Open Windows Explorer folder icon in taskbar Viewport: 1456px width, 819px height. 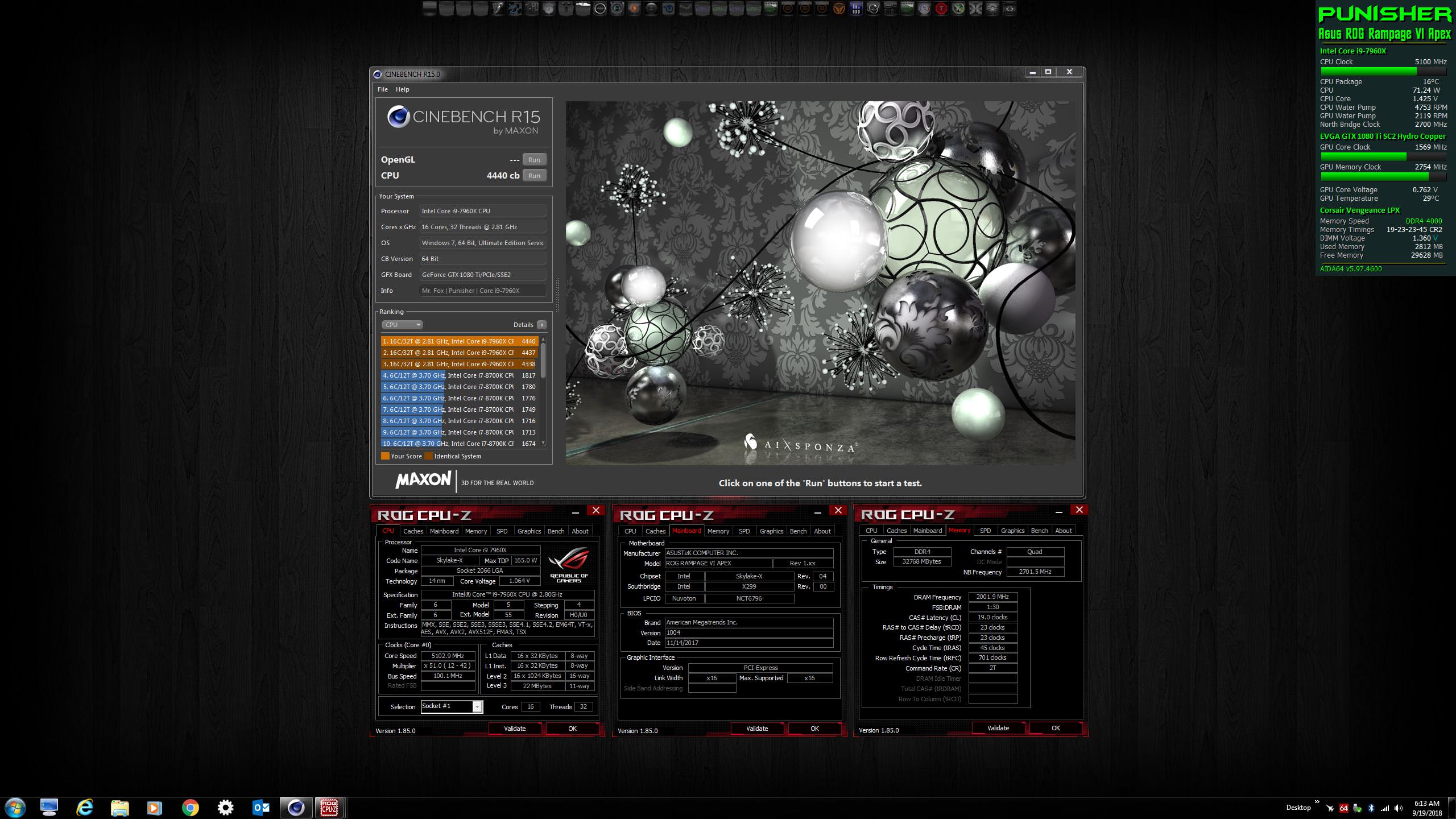point(119,808)
